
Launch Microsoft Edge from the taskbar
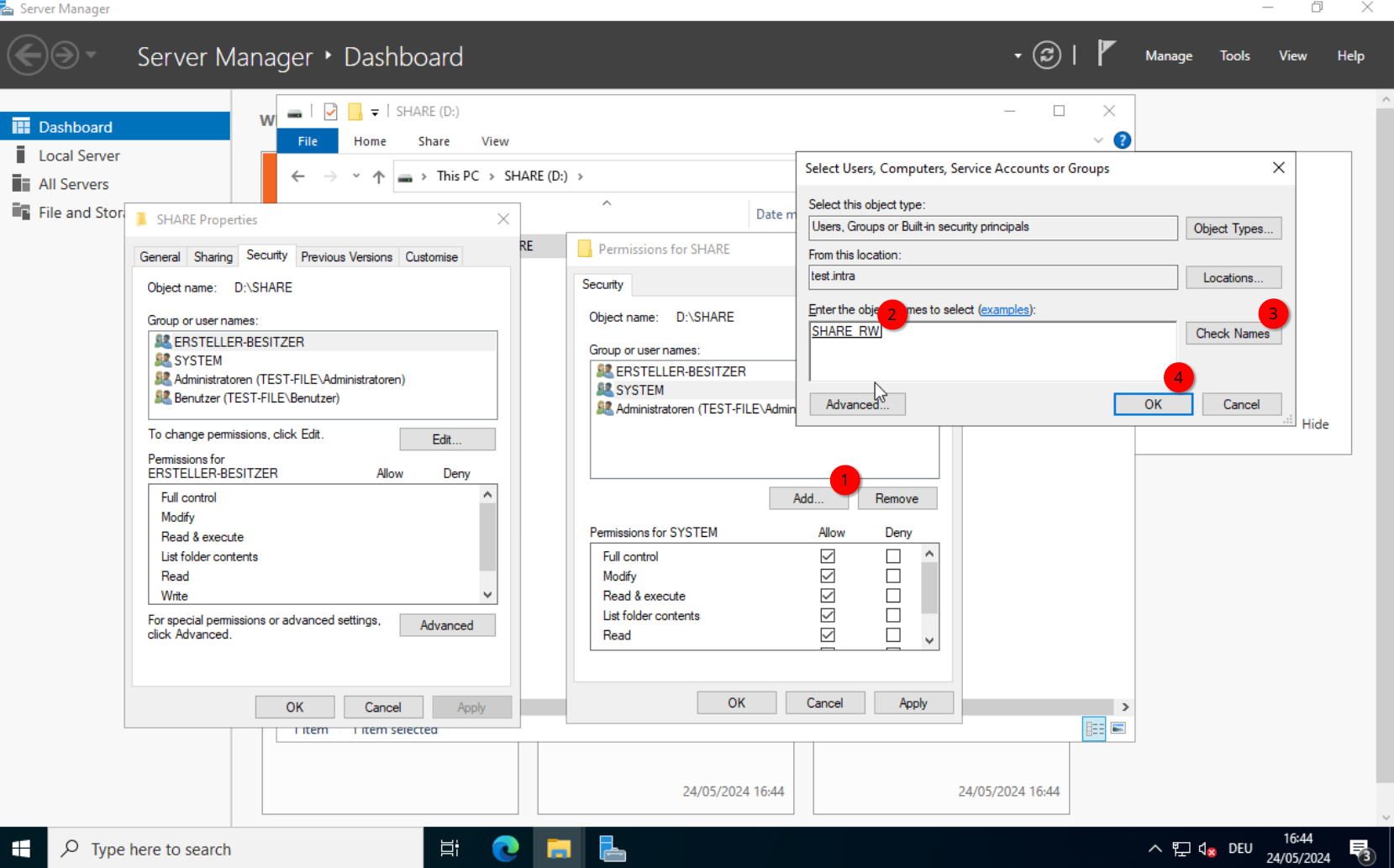[x=505, y=849]
